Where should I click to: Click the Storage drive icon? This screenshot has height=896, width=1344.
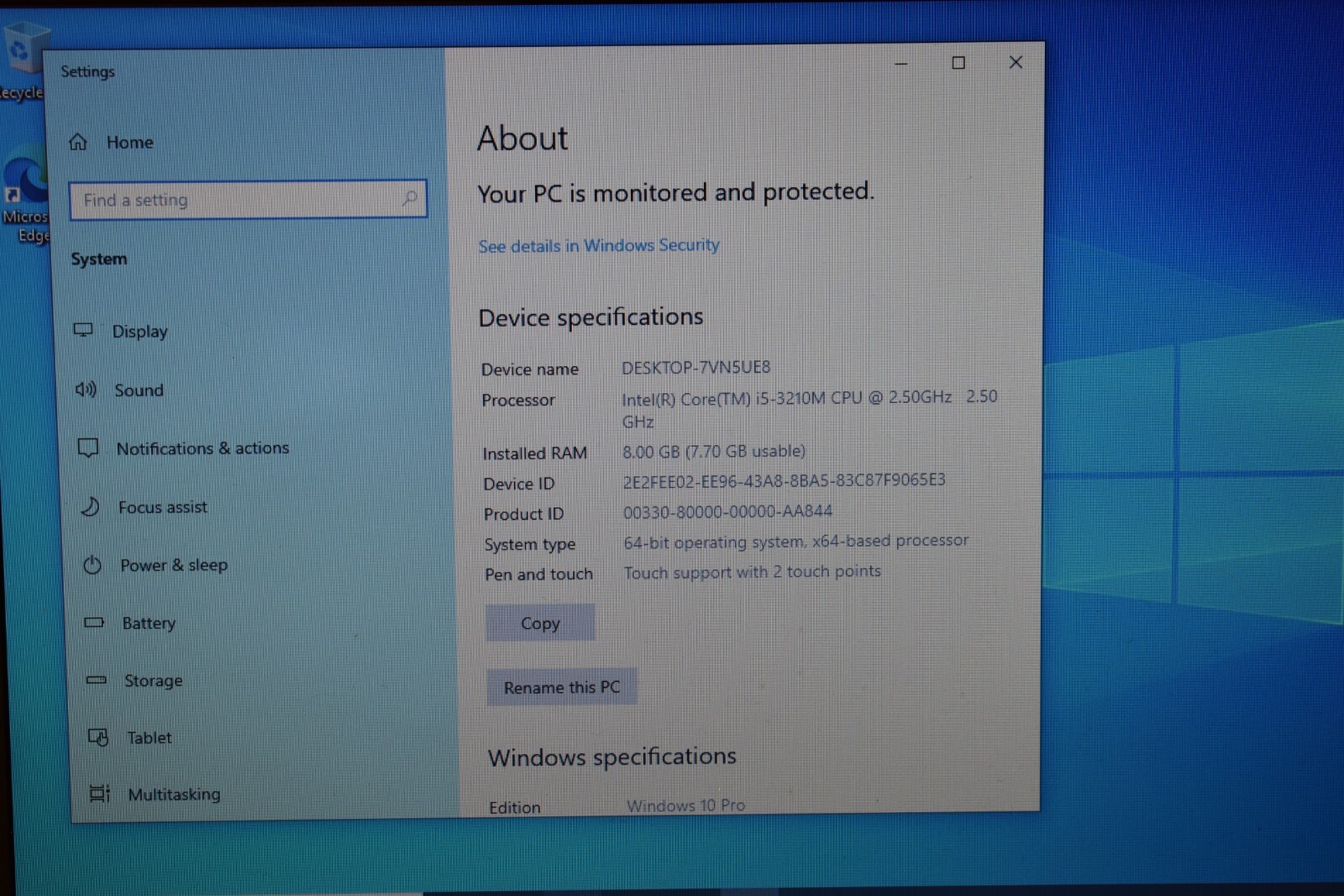click(x=97, y=679)
